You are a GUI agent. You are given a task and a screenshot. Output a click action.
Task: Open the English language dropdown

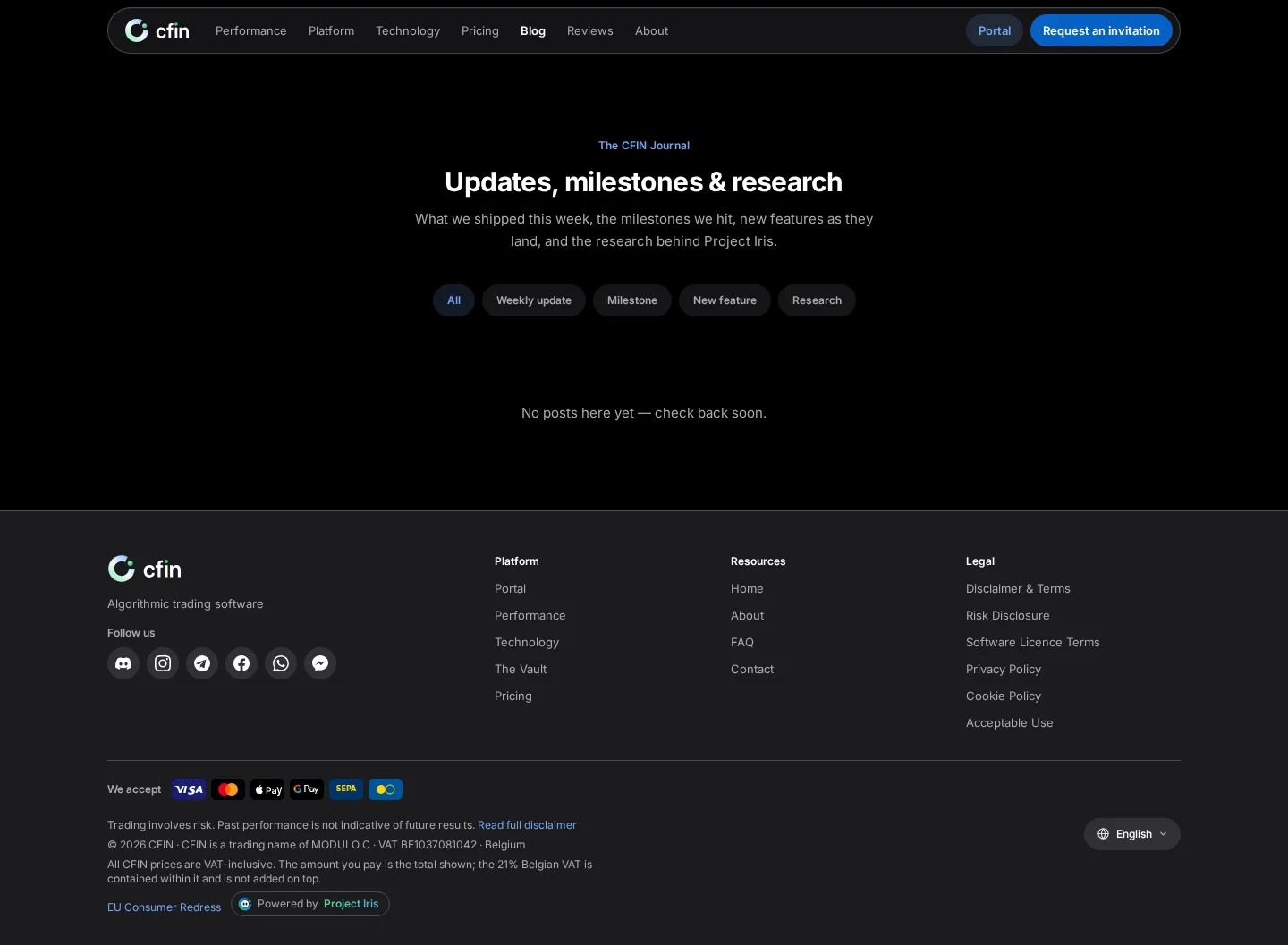1132,834
